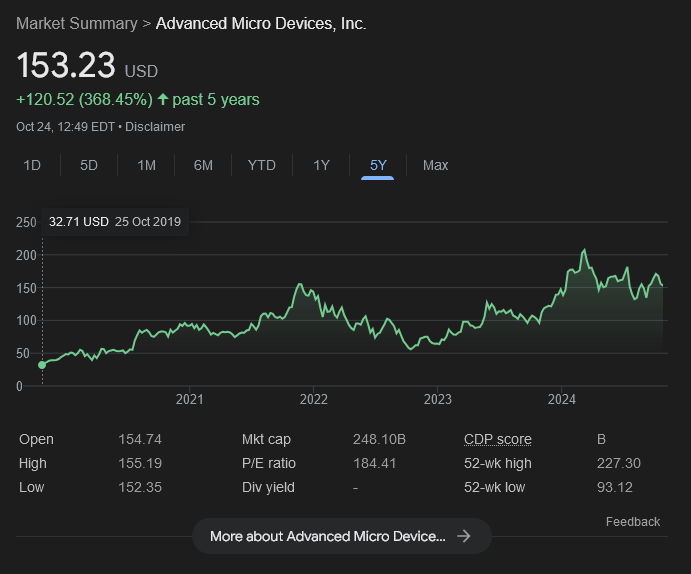Click the 200 y-axis label
Image resolution: width=691 pixels, height=574 pixels.
pyautogui.click(x=26, y=255)
